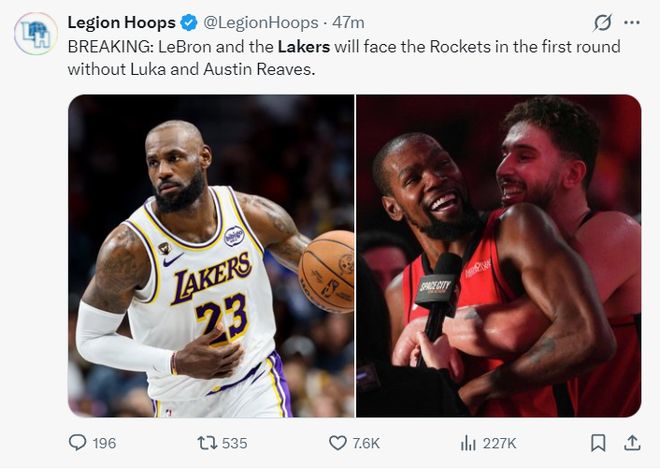Open the LeBron Lakers jersey photo
This screenshot has height=468, width=660.
pyautogui.click(x=211, y=256)
